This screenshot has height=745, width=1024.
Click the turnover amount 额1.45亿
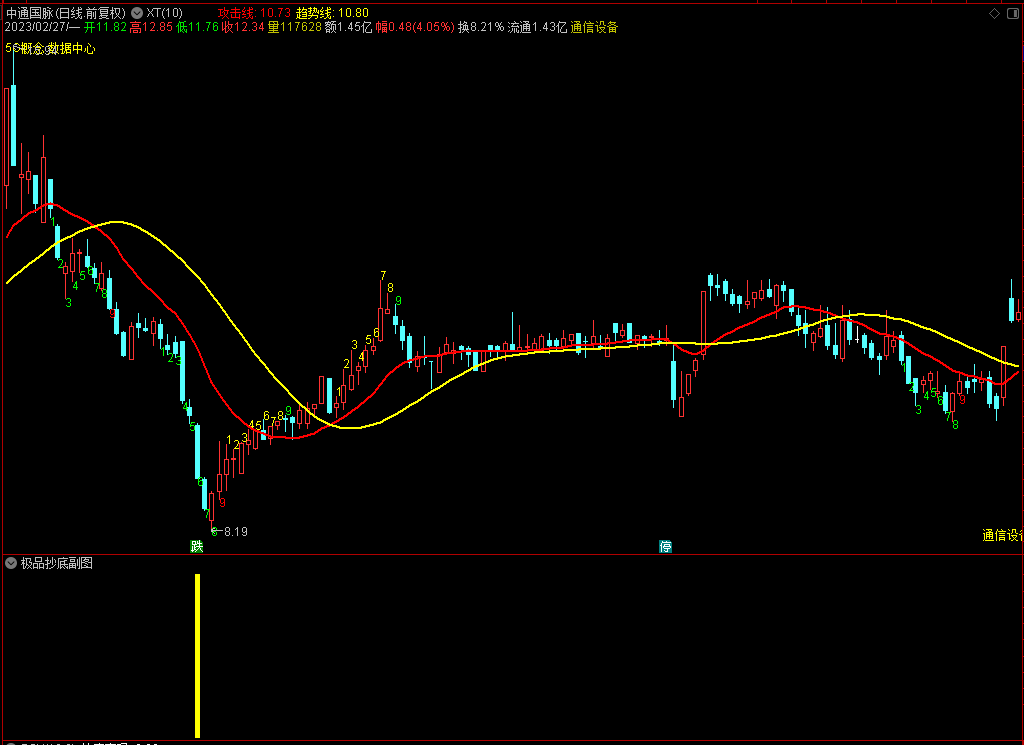348,27
